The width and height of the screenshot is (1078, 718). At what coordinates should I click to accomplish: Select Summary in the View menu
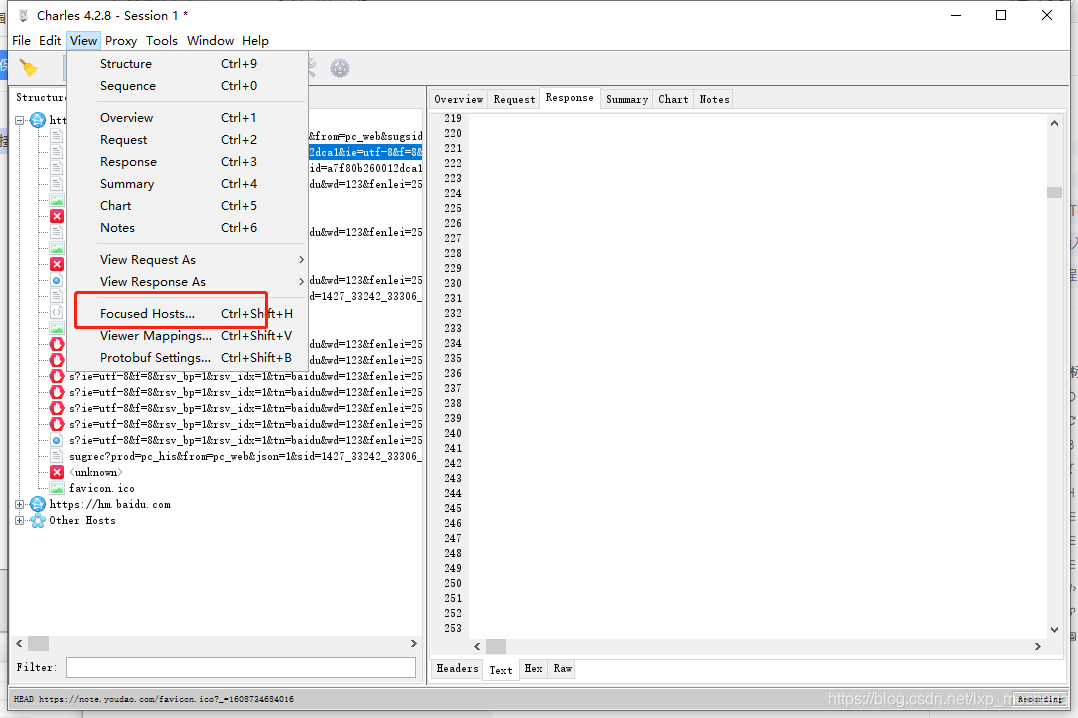[187, 184]
